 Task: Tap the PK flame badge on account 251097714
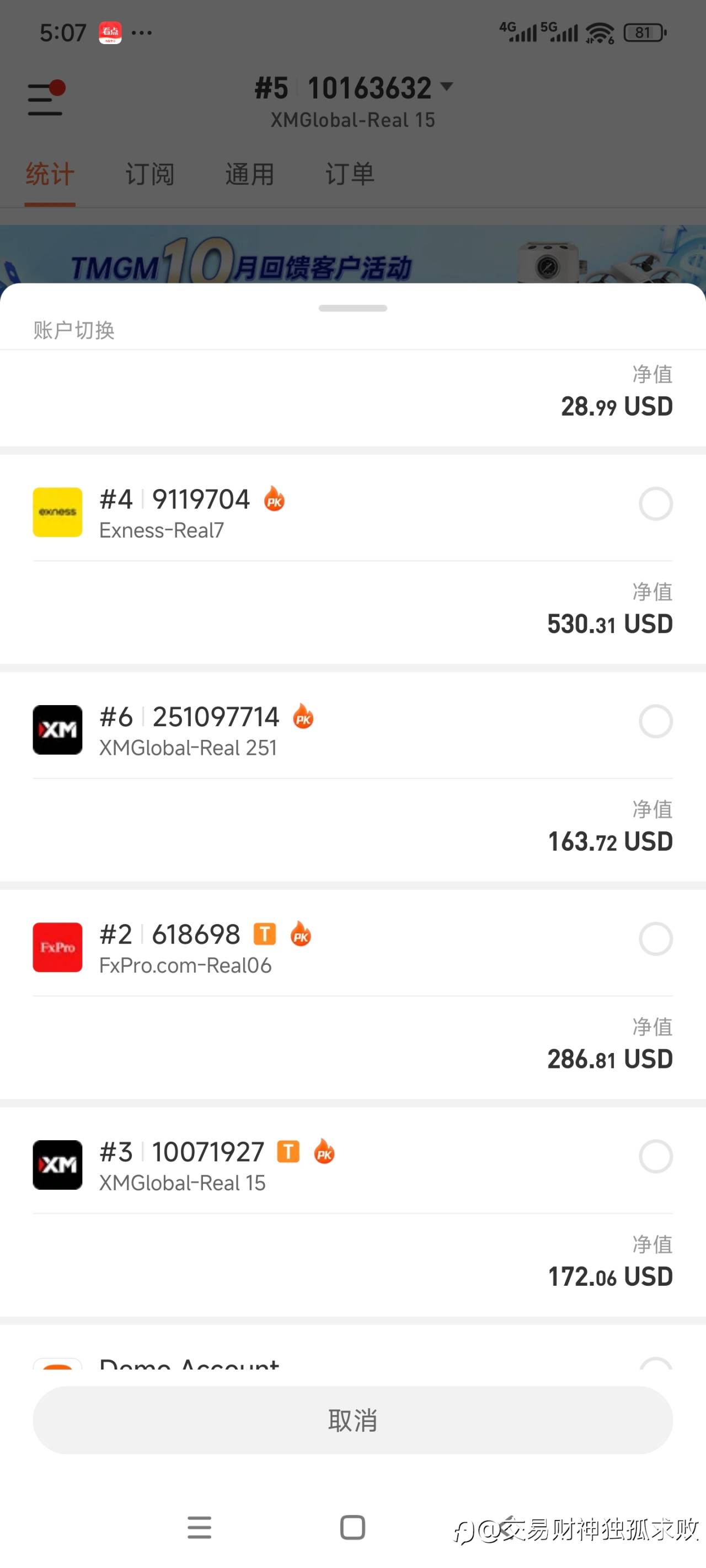tap(303, 716)
